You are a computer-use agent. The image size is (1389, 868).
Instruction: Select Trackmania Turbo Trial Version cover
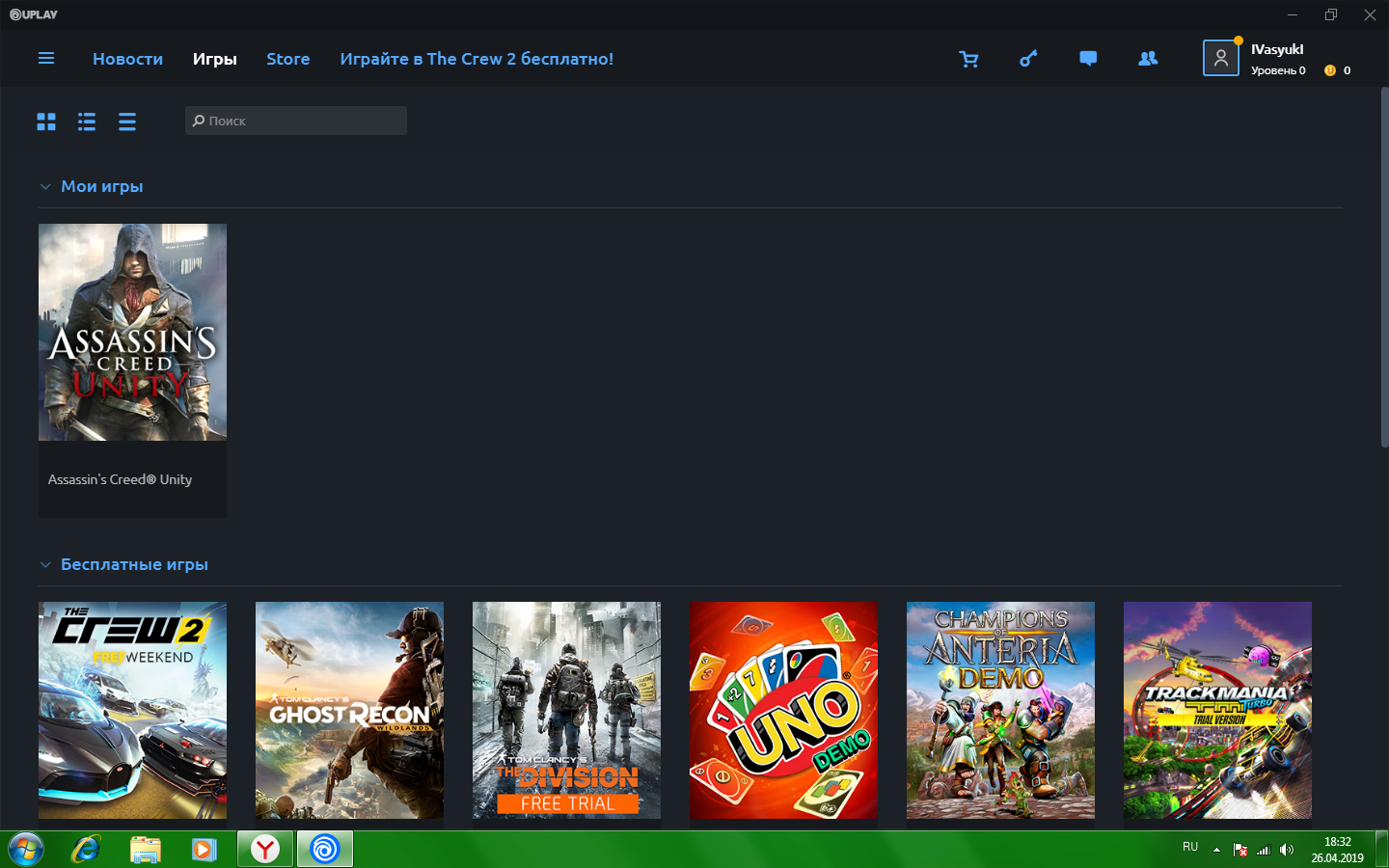click(1217, 711)
